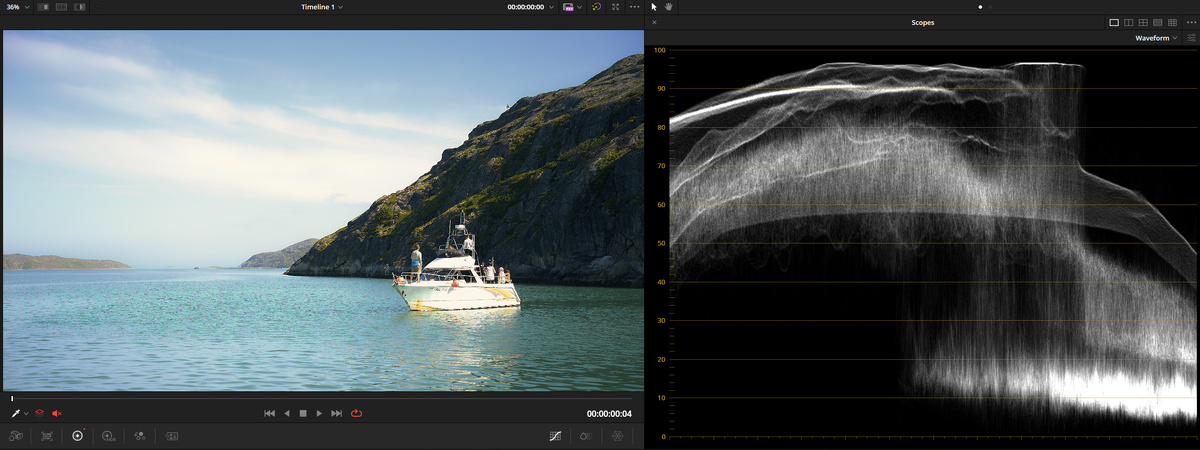1200x450 pixels.
Task: Play the clip in reverse
Action: tap(287, 413)
